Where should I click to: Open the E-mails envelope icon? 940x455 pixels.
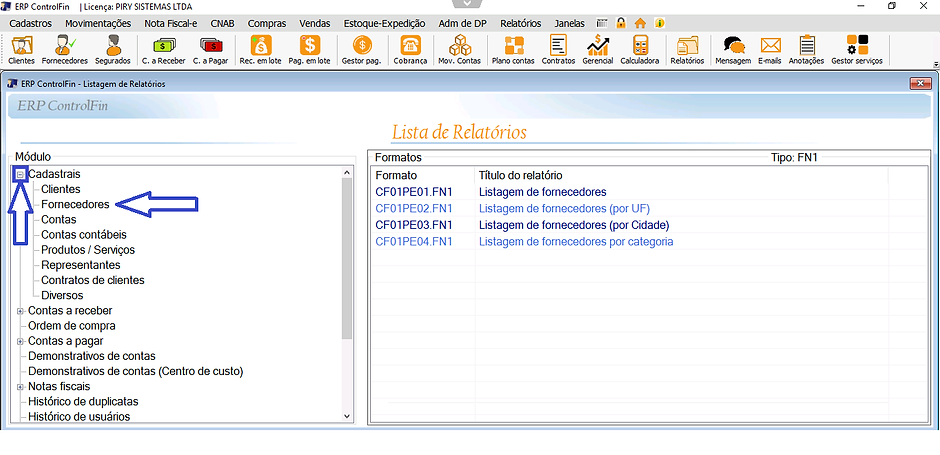(x=770, y=50)
